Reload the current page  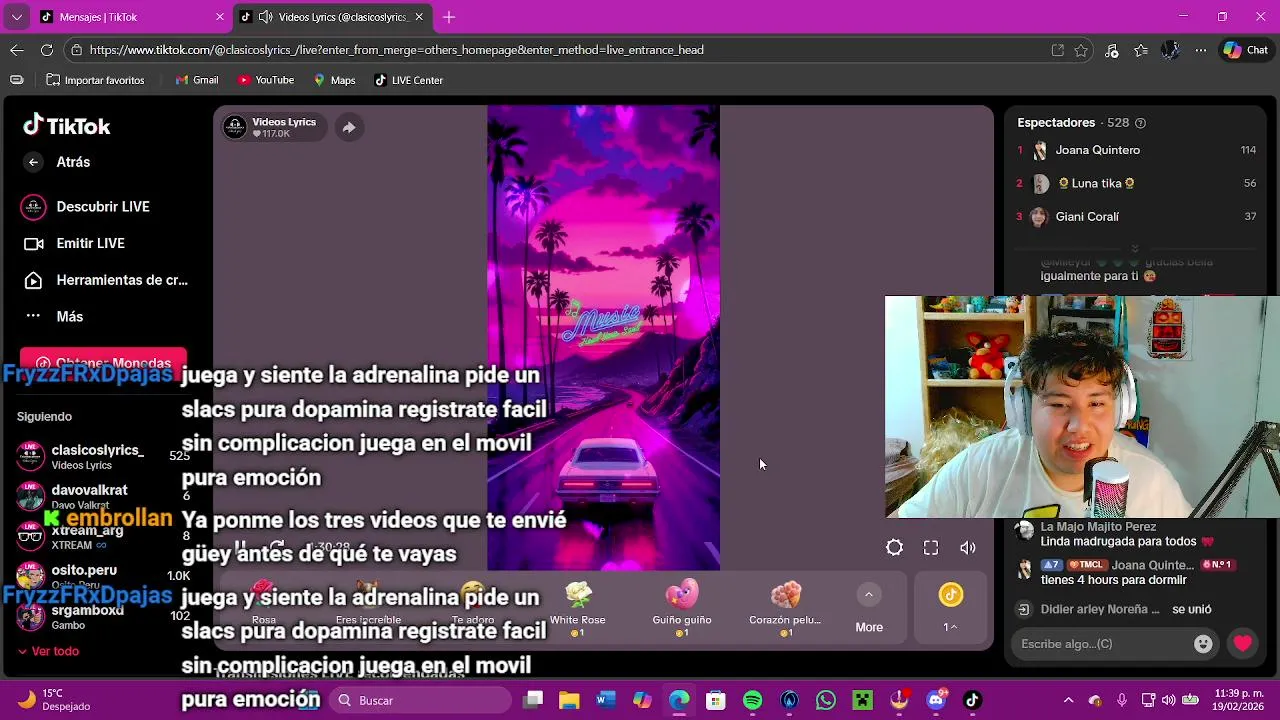(x=47, y=50)
